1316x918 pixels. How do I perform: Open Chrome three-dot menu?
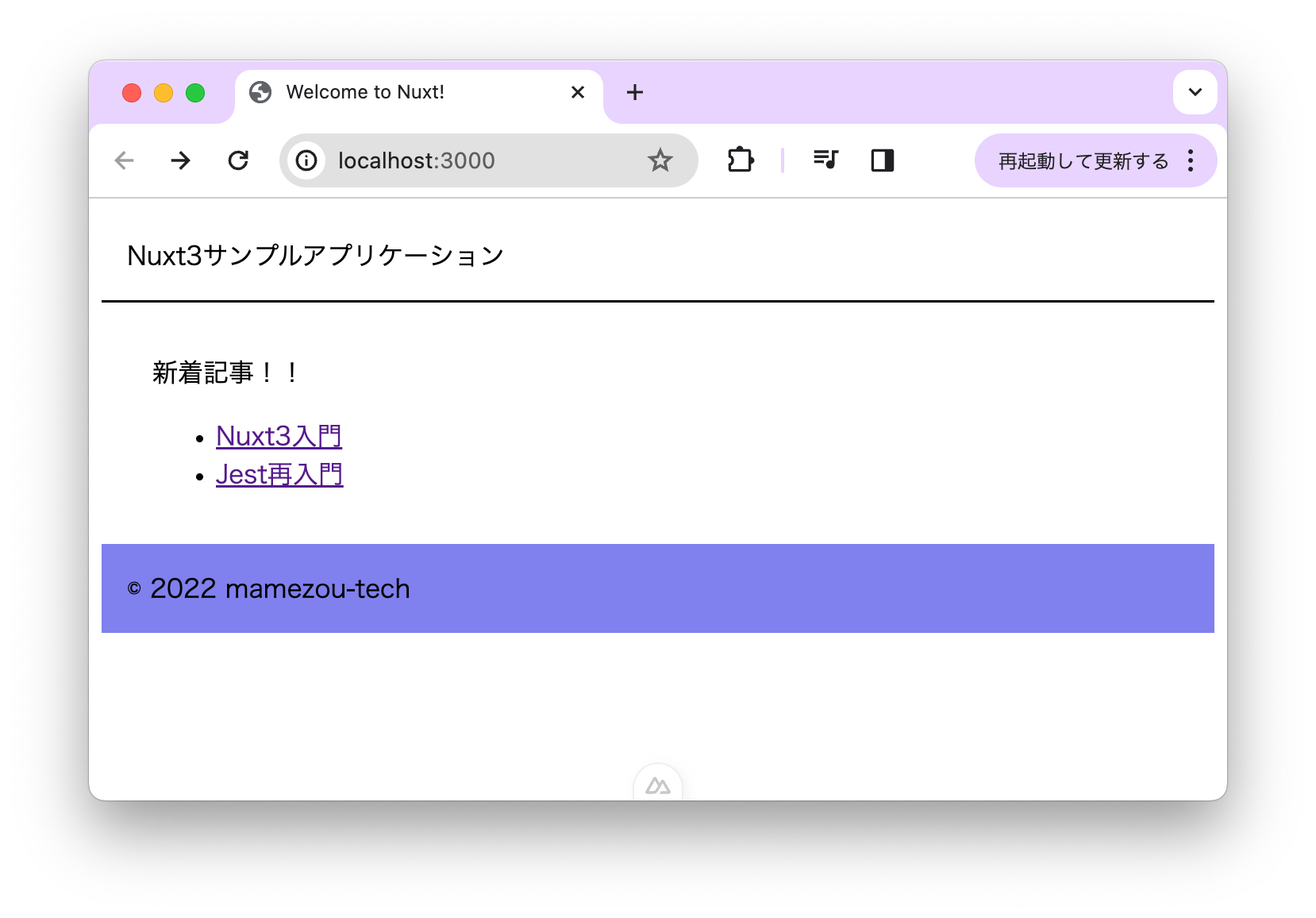click(1190, 160)
